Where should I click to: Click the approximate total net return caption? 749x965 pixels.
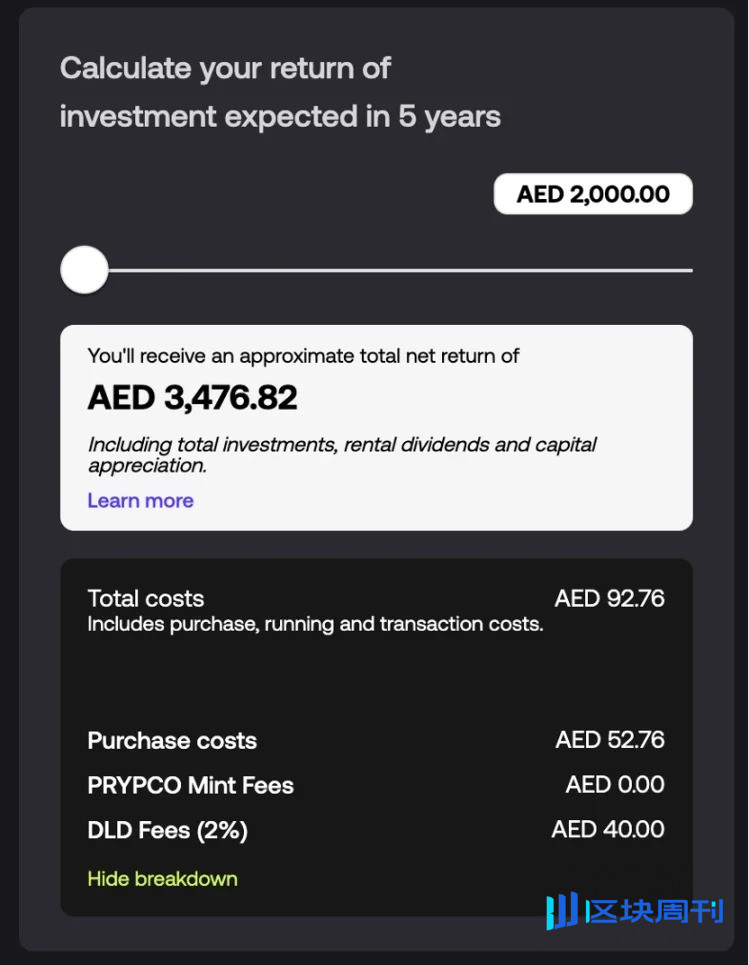[303, 356]
